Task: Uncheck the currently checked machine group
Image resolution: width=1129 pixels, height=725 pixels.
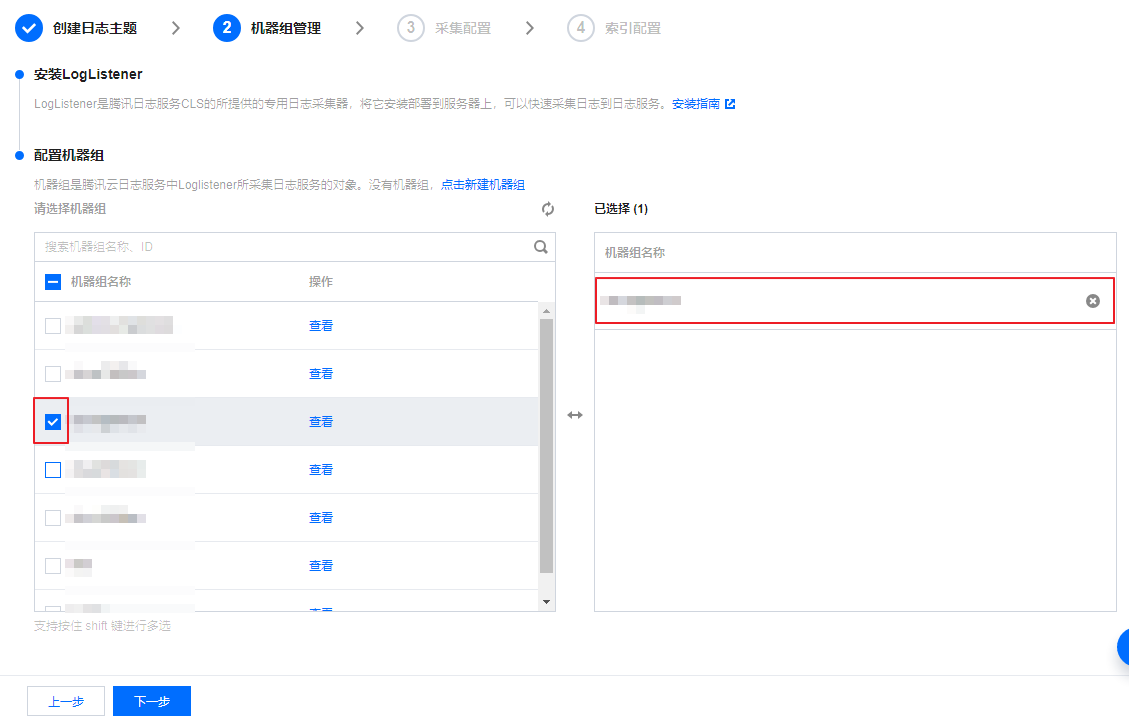Action: [x=51, y=421]
